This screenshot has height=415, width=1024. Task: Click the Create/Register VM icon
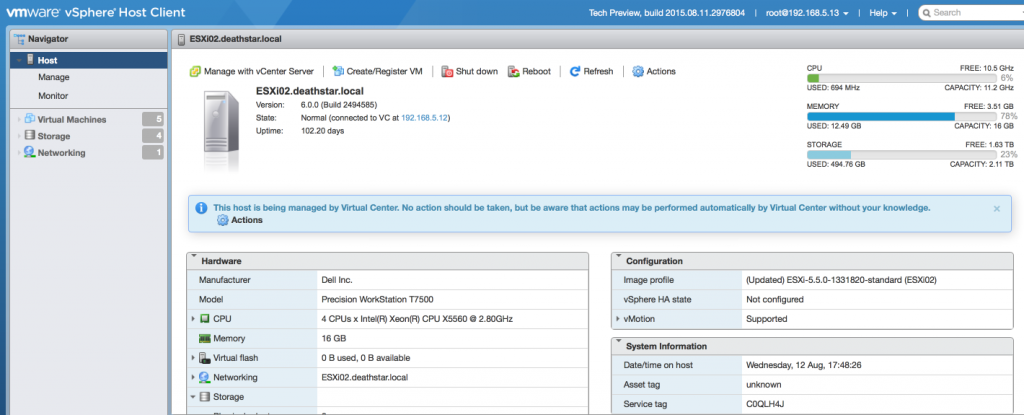338,71
